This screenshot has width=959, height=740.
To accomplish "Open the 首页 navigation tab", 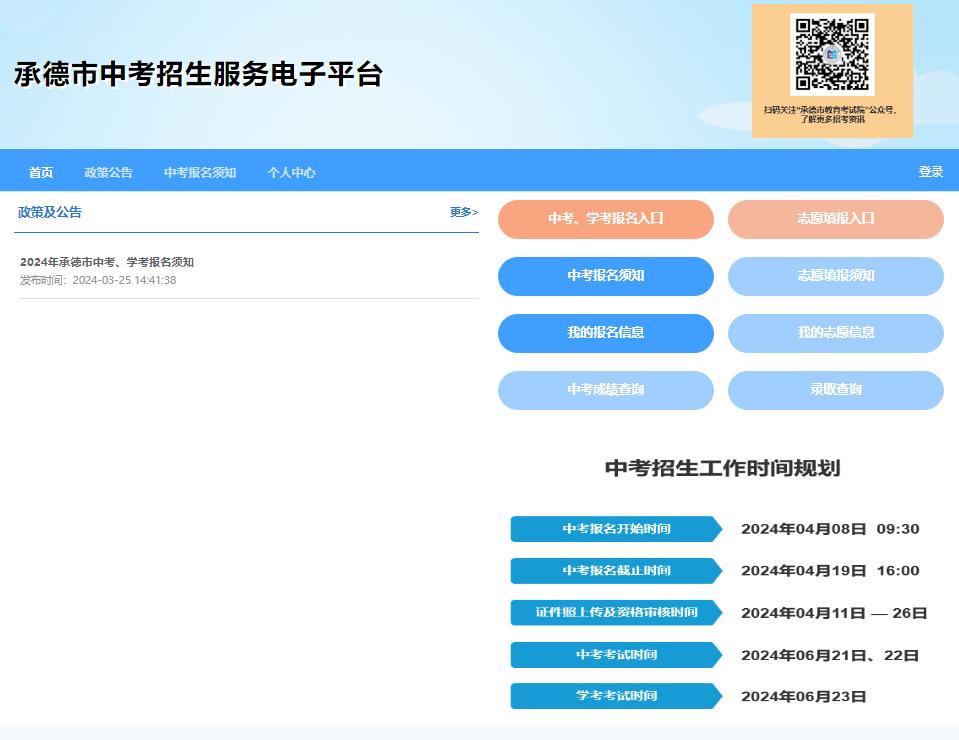I will point(41,172).
